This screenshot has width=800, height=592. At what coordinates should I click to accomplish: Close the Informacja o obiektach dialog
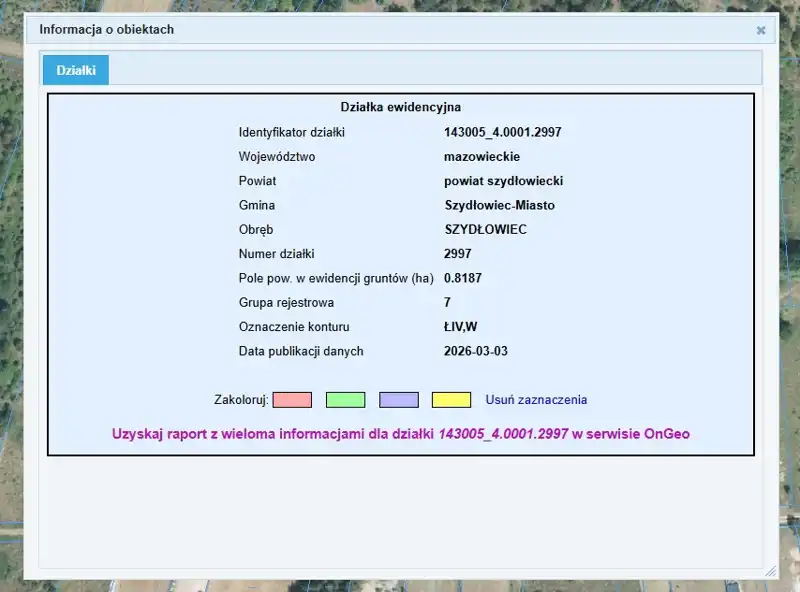[x=761, y=30]
